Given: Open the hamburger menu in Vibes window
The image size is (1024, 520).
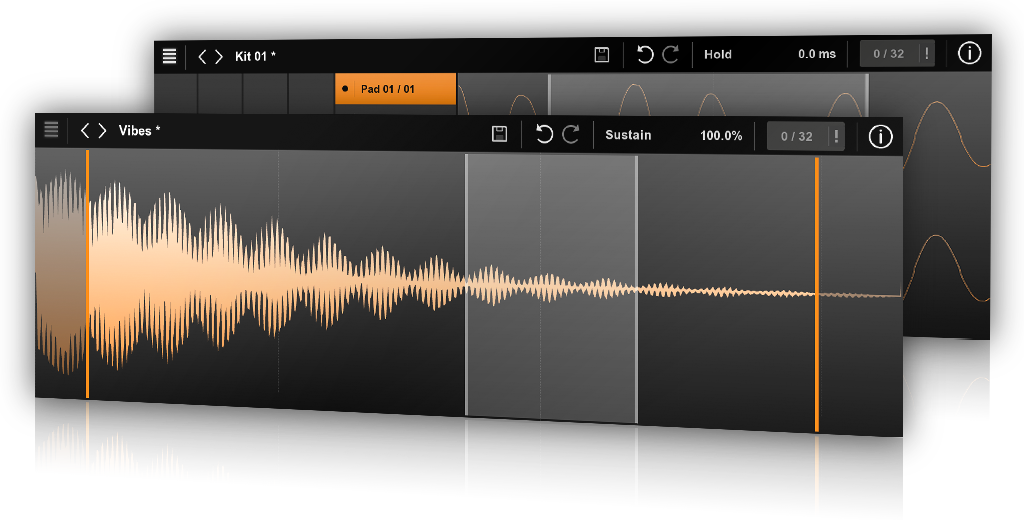Looking at the screenshot, I should tap(51, 129).
